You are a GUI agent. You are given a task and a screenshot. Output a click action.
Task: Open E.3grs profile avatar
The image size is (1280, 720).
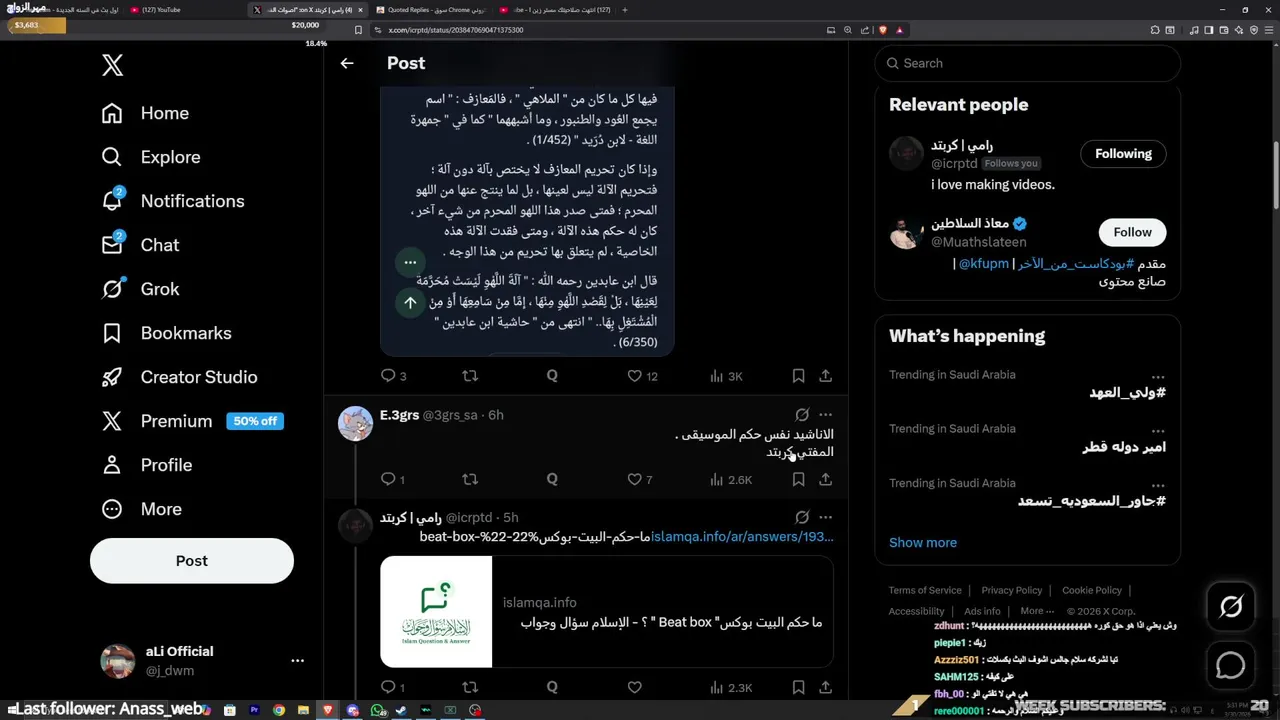pyautogui.click(x=356, y=424)
